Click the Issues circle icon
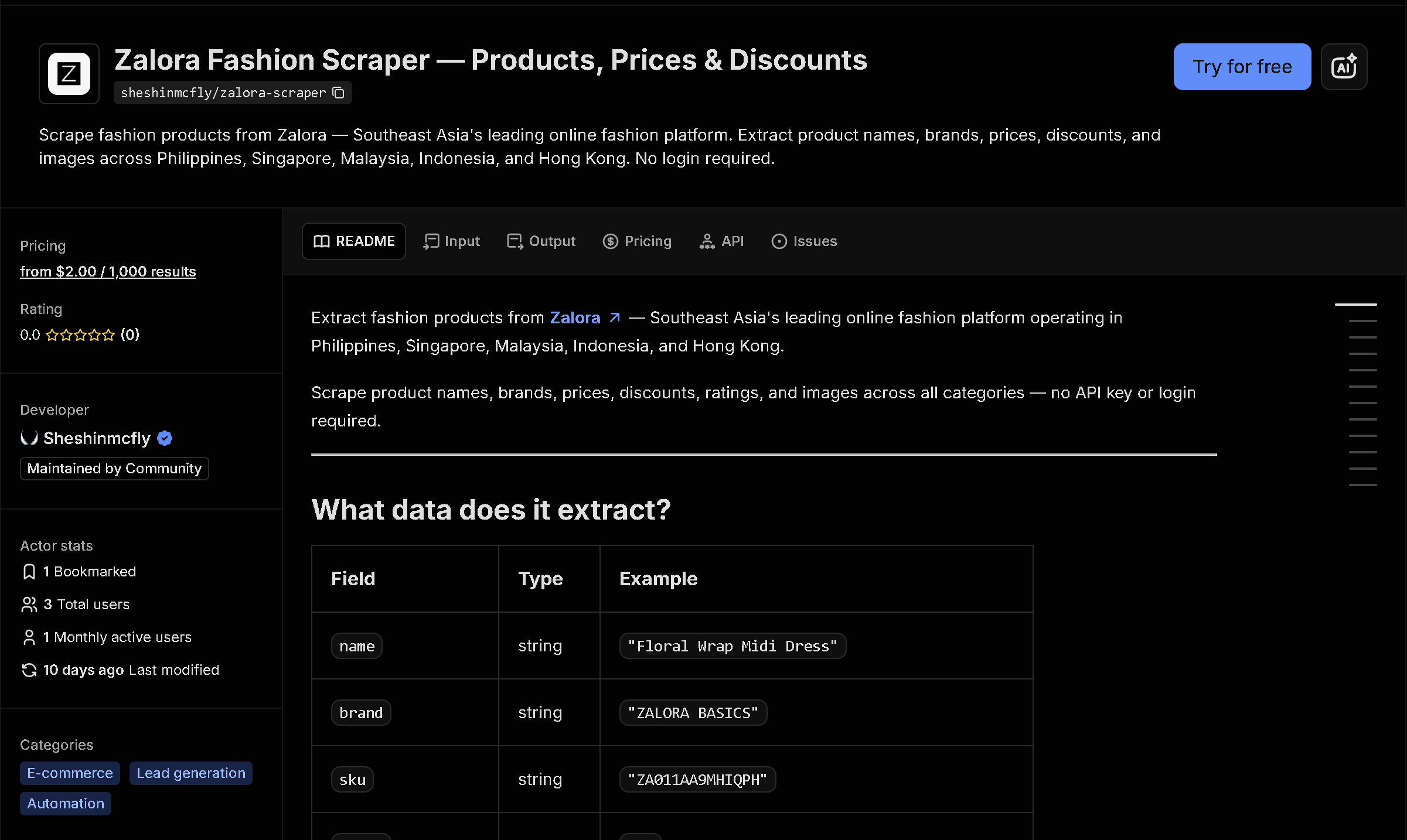Viewport: 1407px width, 840px height. (x=779, y=241)
